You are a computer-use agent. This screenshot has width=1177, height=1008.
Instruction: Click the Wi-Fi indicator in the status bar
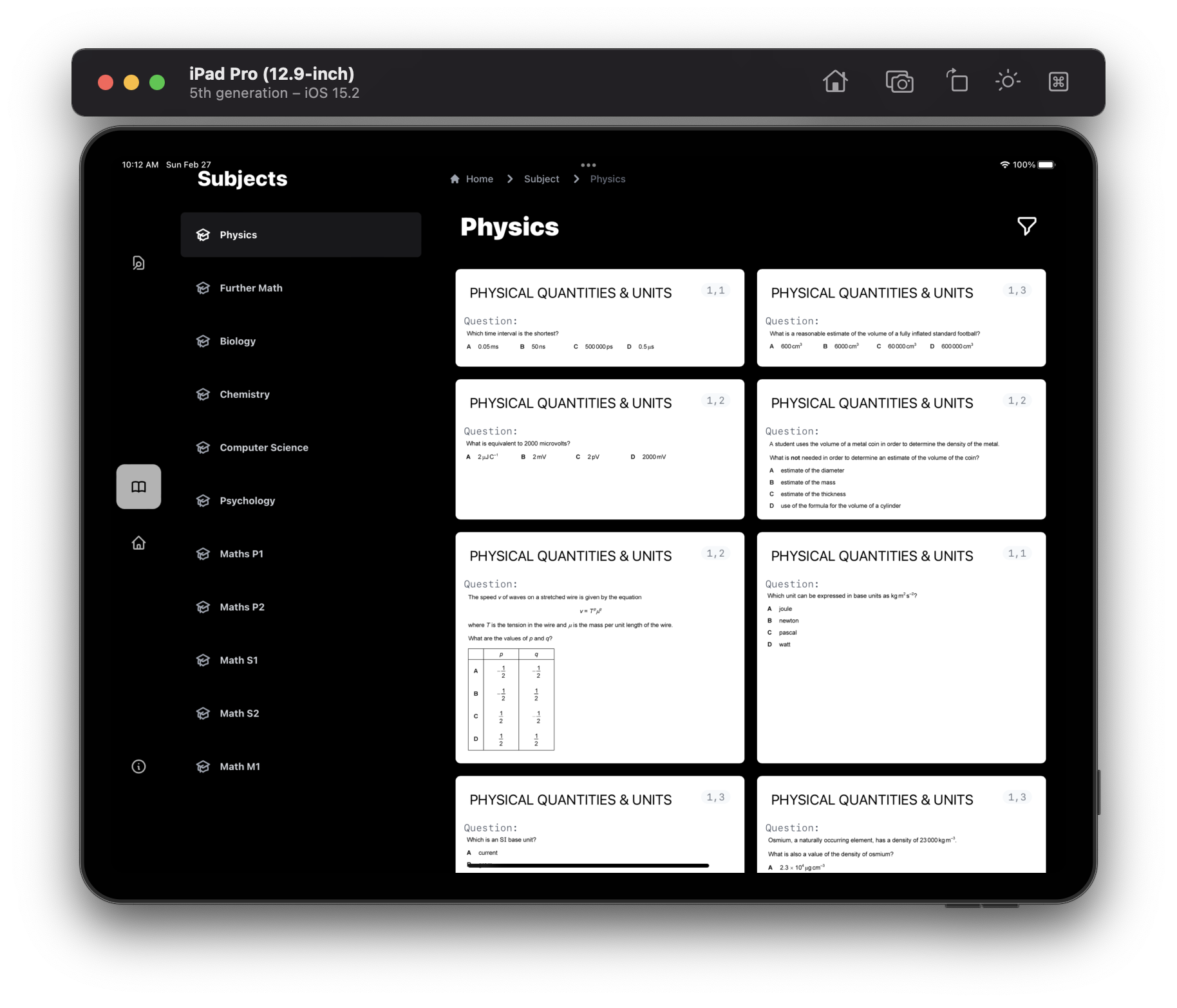[1004, 165]
